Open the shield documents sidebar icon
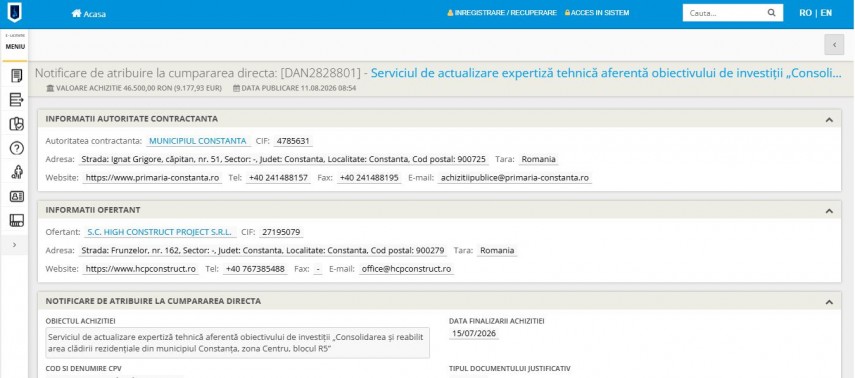The width and height of the screenshot is (855, 378). 16,124
